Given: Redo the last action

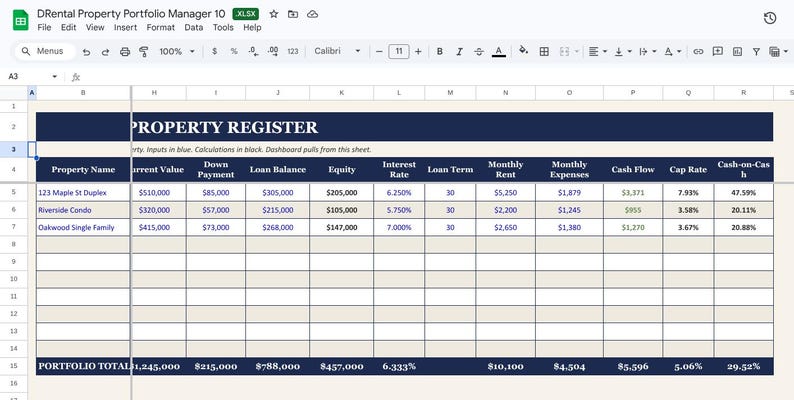Looking at the screenshot, I should (x=105, y=51).
